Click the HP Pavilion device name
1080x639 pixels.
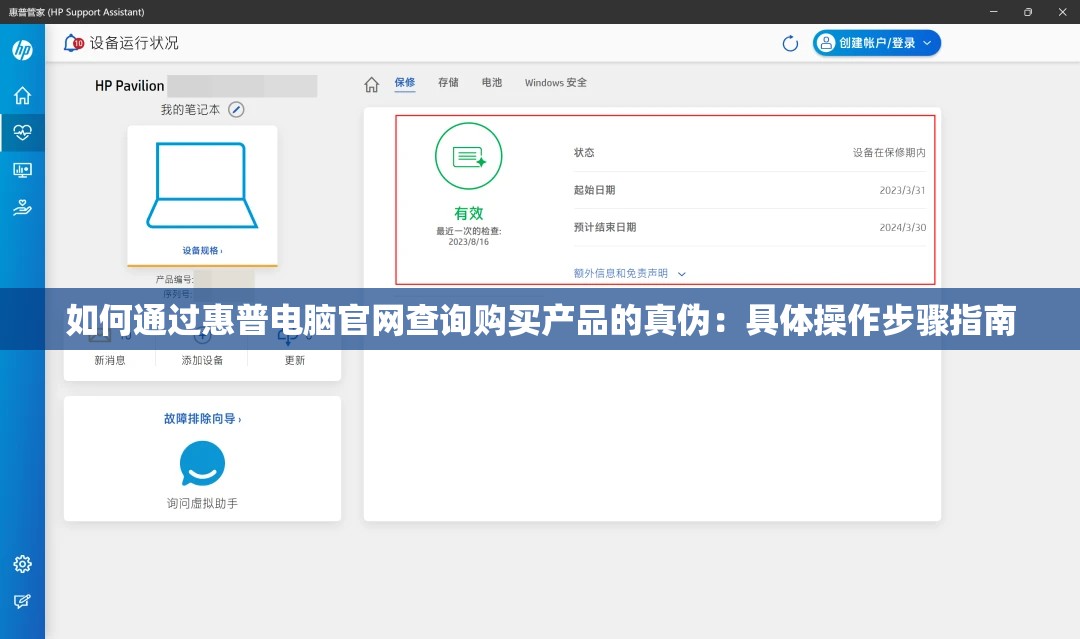(x=129, y=86)
